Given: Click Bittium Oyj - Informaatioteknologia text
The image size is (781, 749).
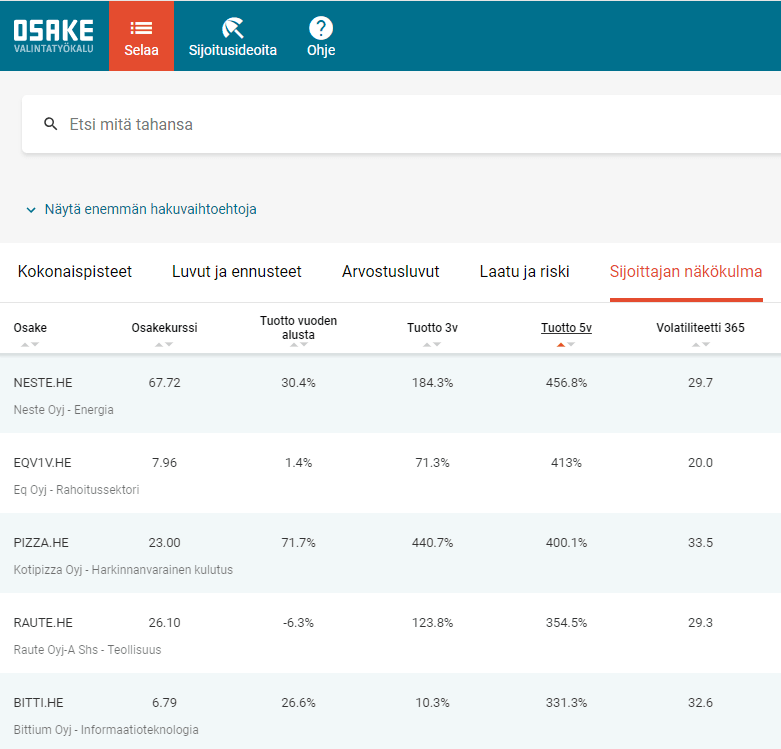Looking at the screenshot, I should (106, 730).
